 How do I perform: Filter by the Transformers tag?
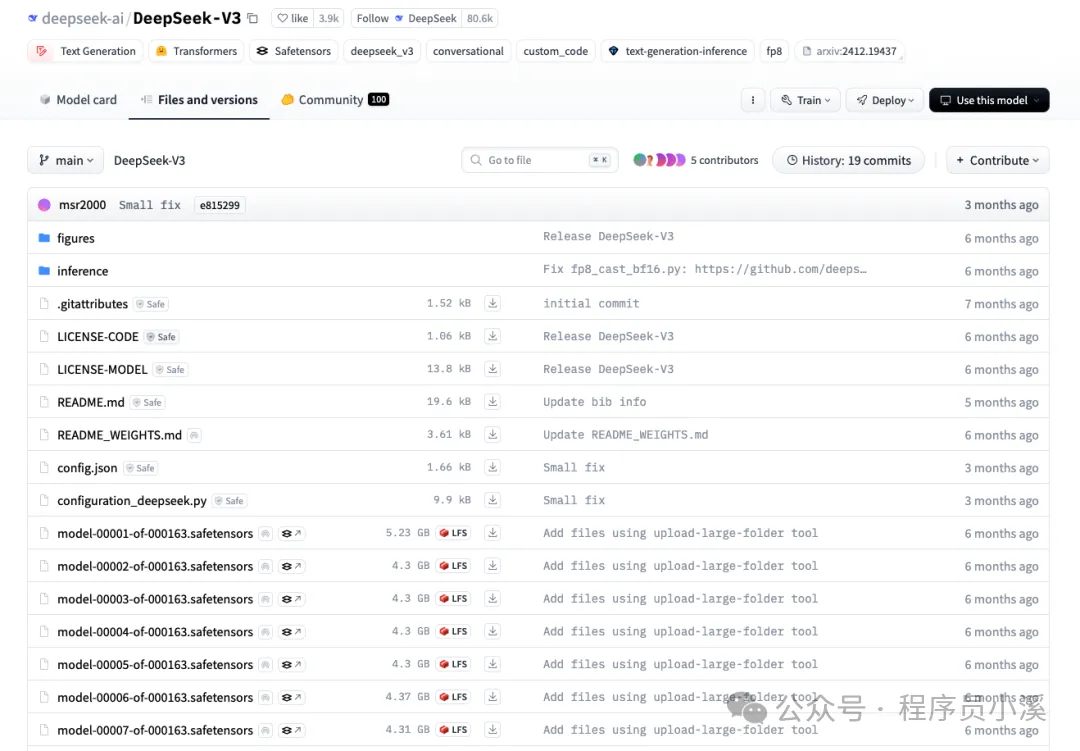coord(196,51)
